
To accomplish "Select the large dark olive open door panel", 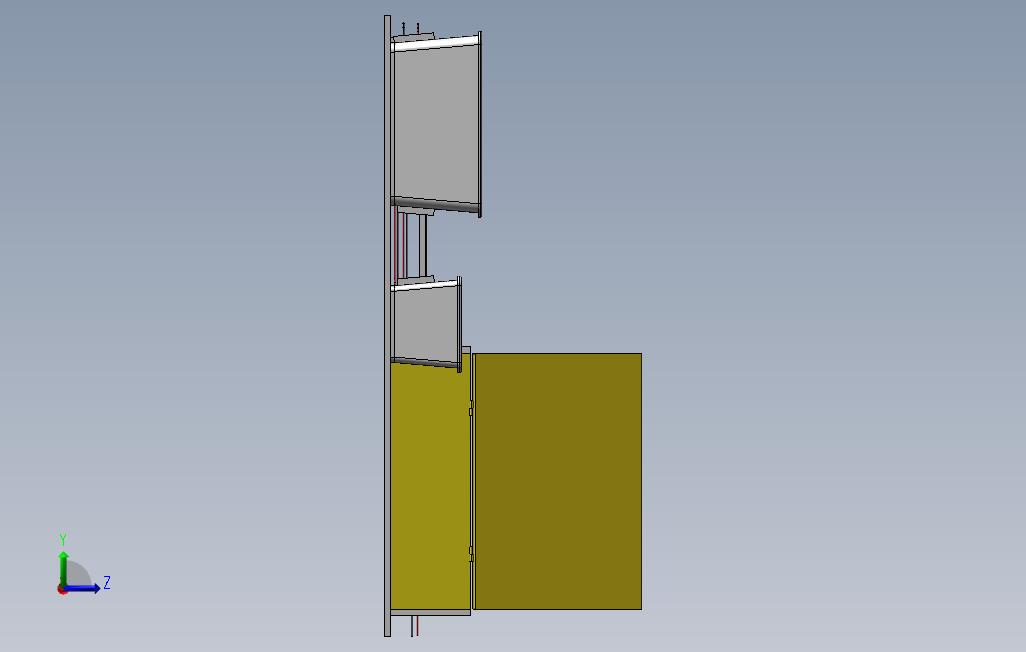I will point(558,481).
